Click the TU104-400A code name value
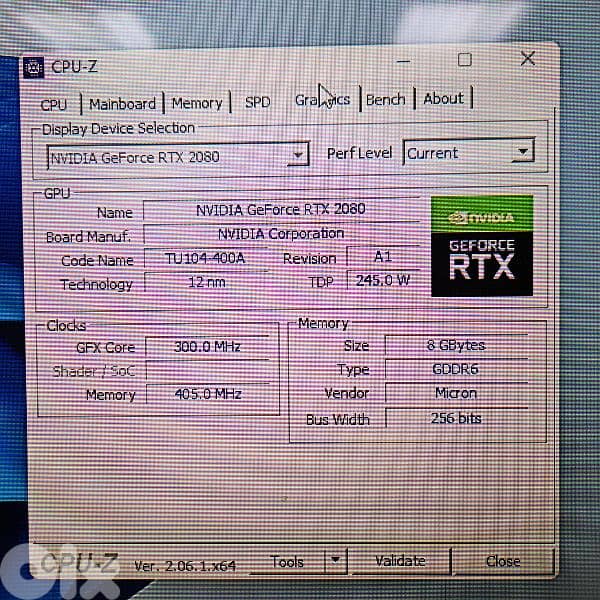600x600 pixels. click(x=205, y=258)
